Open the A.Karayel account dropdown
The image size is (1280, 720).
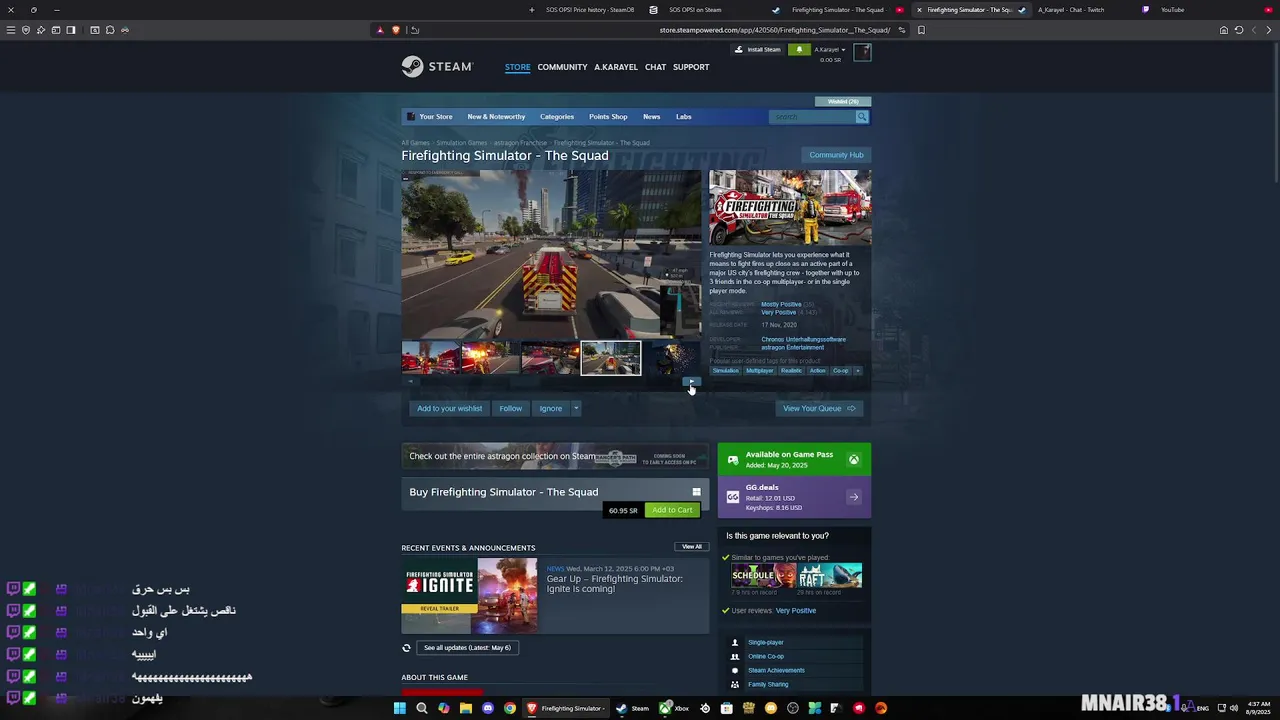tap(829, 49)
